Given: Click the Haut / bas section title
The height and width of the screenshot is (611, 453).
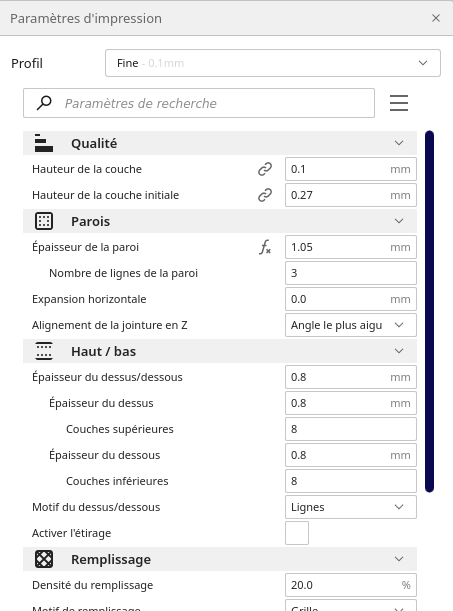Looking at the screenshot, I should click(103, 351).
